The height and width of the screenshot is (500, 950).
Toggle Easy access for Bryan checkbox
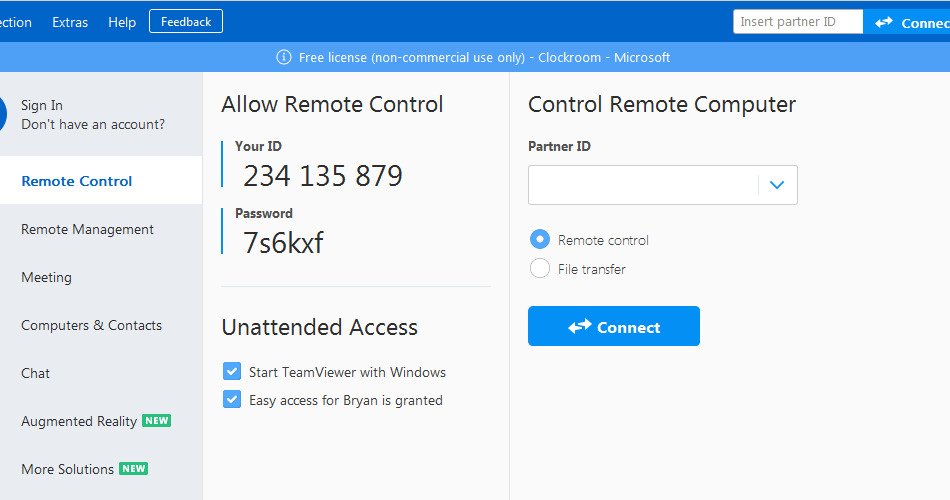(x=232, y=399)
